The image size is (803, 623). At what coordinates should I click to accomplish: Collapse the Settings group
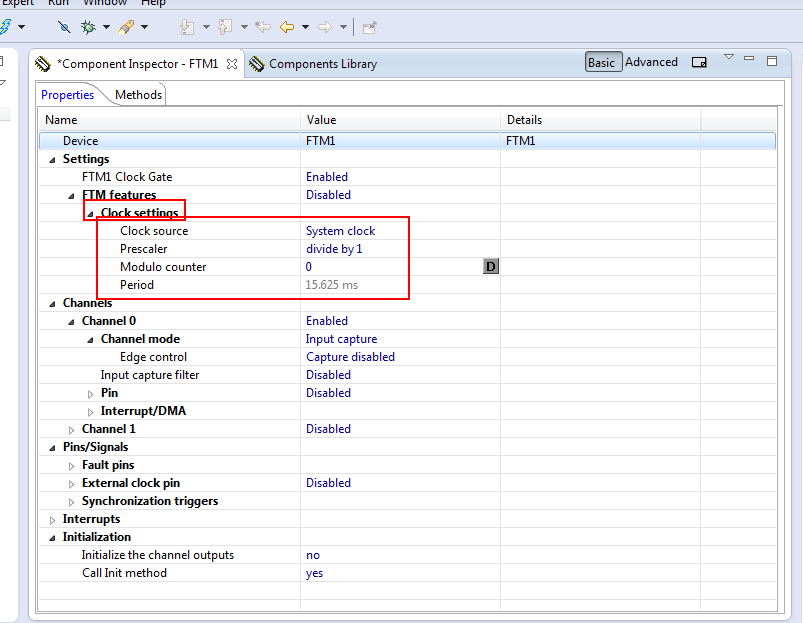point(52,160)
